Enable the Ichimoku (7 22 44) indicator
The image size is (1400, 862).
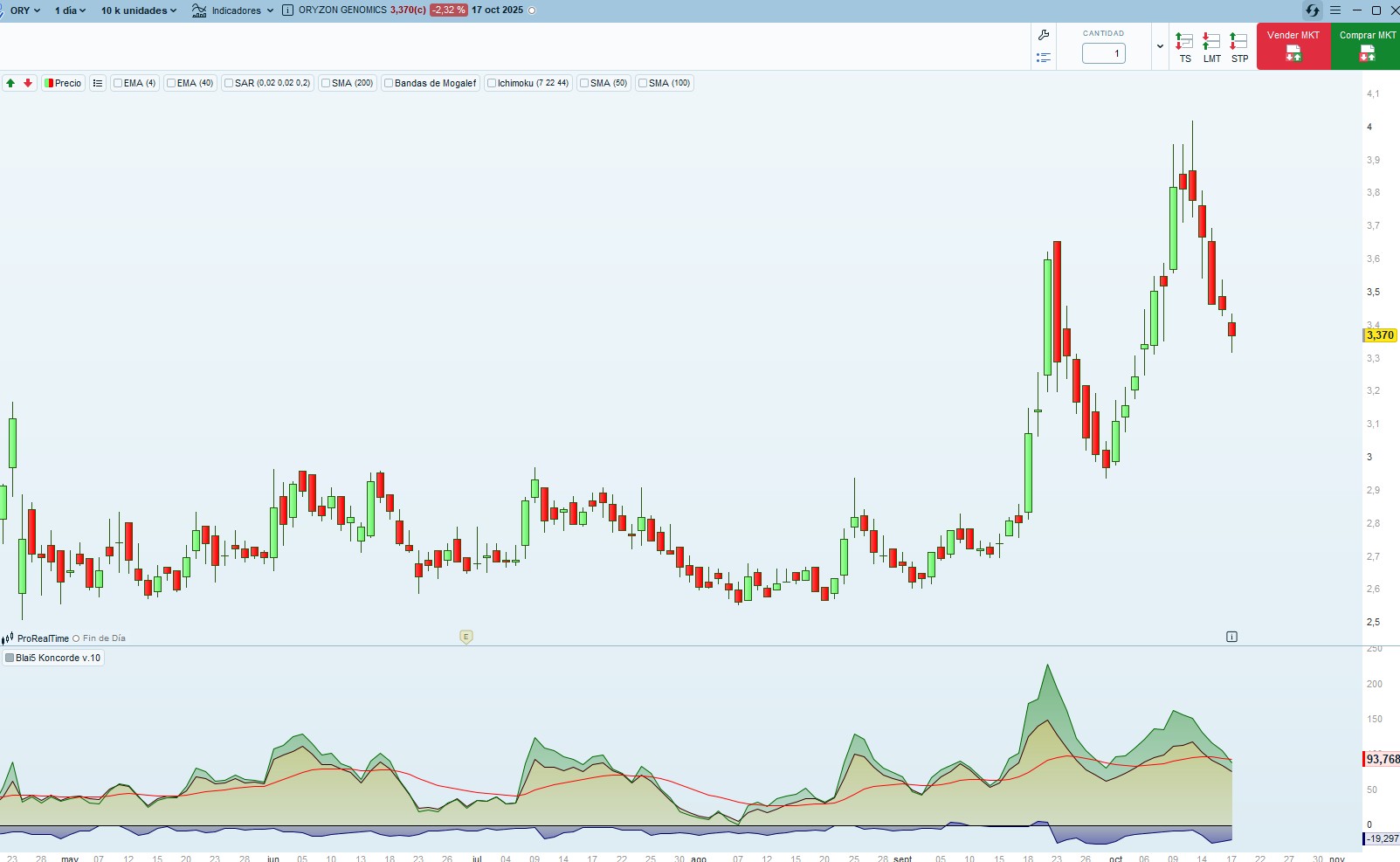[x=493, y=83]
